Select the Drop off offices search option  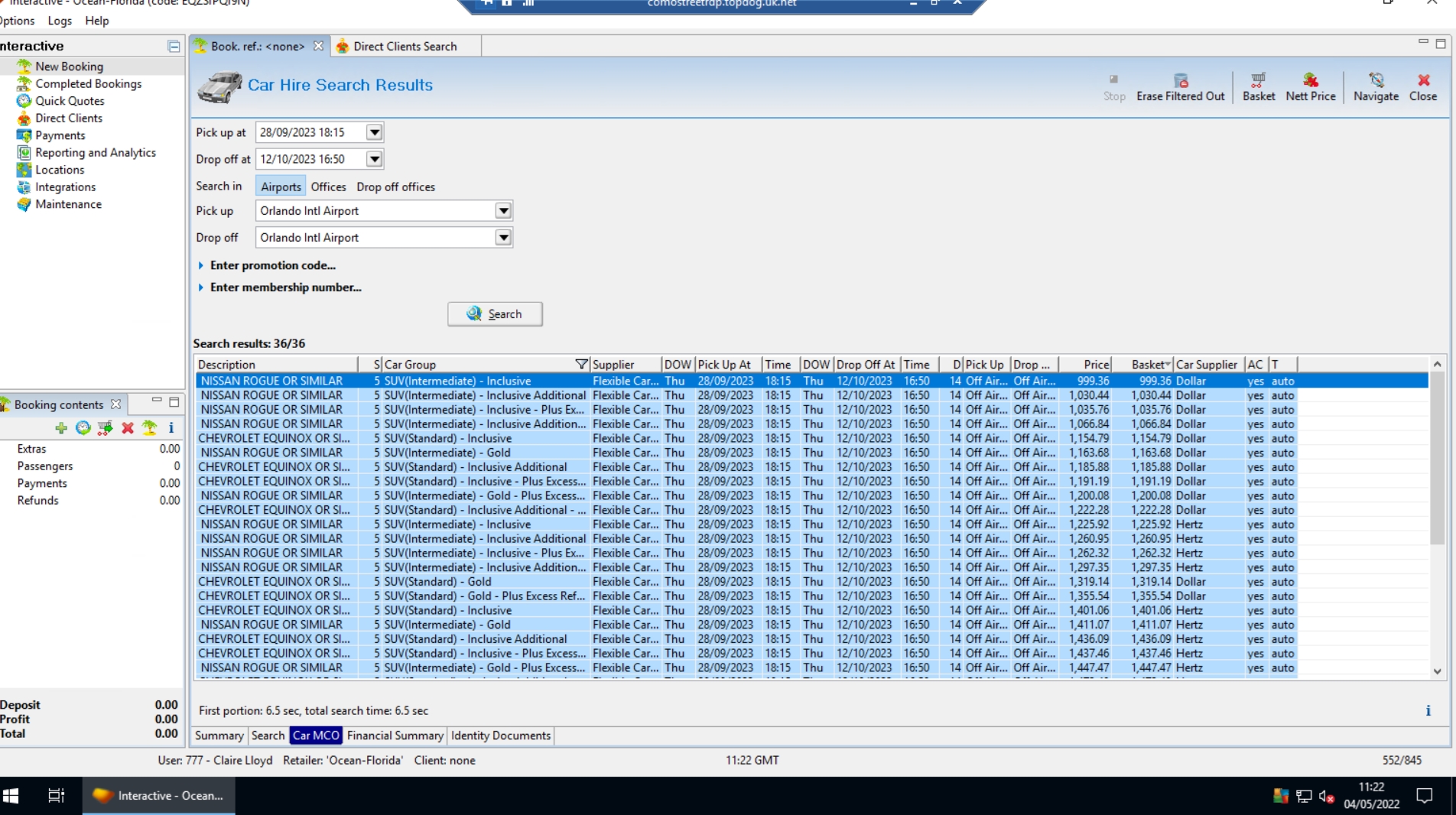point(395,187)
